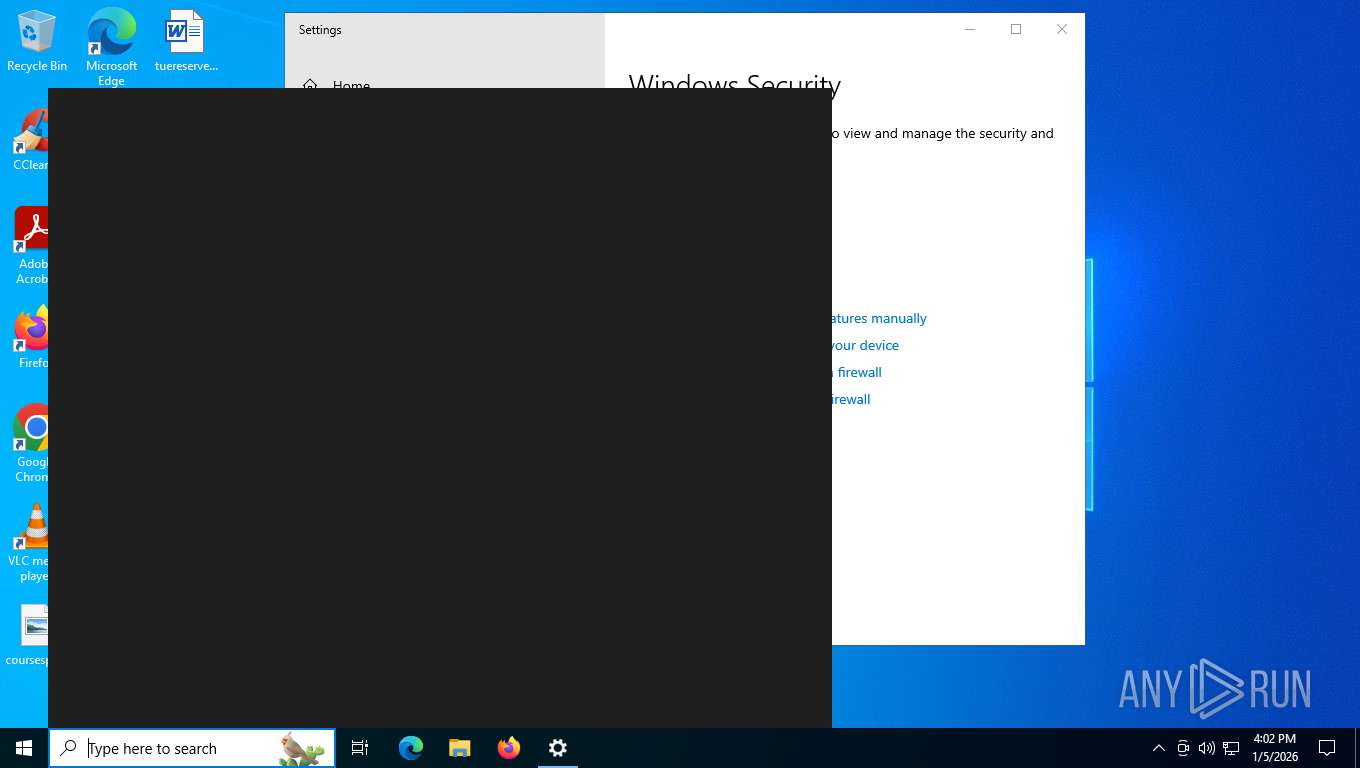Click the lower link ending in 'irewall'
Screen dimensions: 1360x768
point(852,399)
